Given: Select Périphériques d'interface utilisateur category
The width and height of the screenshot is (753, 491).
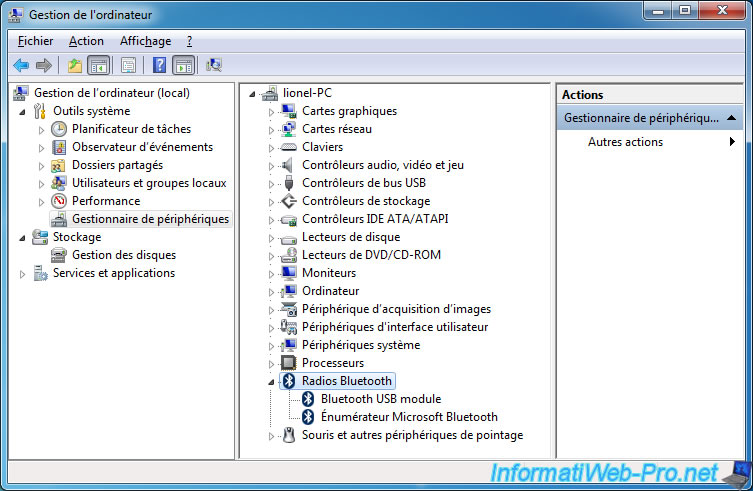Looking at the screenshot, I should coord(395,327).
